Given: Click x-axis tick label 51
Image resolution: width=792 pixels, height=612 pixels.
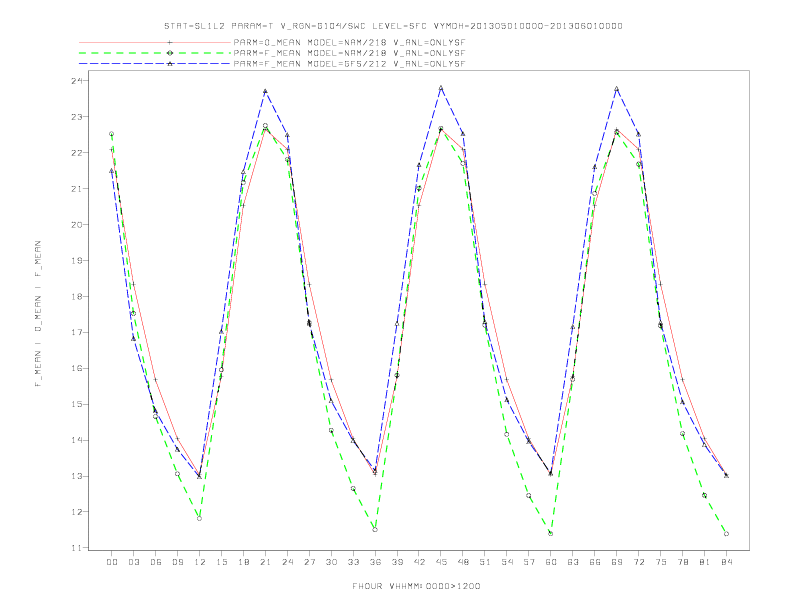Looking at the screenshot, I should pyautogui.click(x=485, y=562).
